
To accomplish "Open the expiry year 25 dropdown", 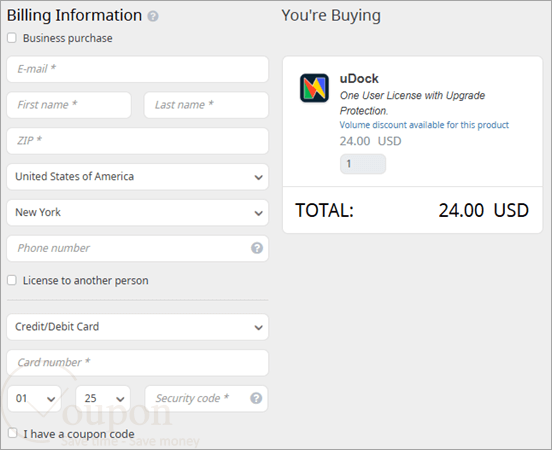I will click(103, 399).
